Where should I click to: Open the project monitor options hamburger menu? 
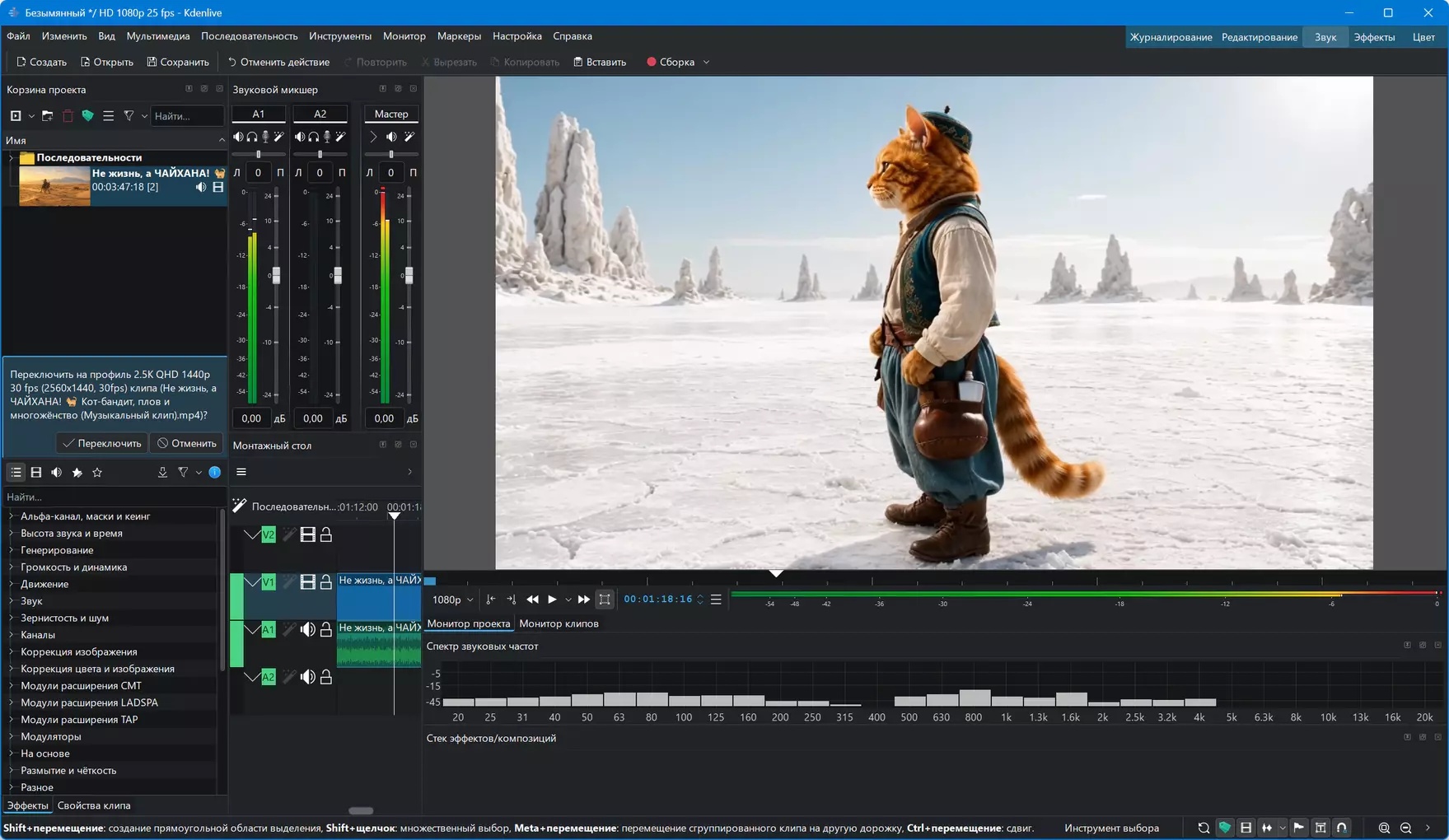(x=716, y=600)
